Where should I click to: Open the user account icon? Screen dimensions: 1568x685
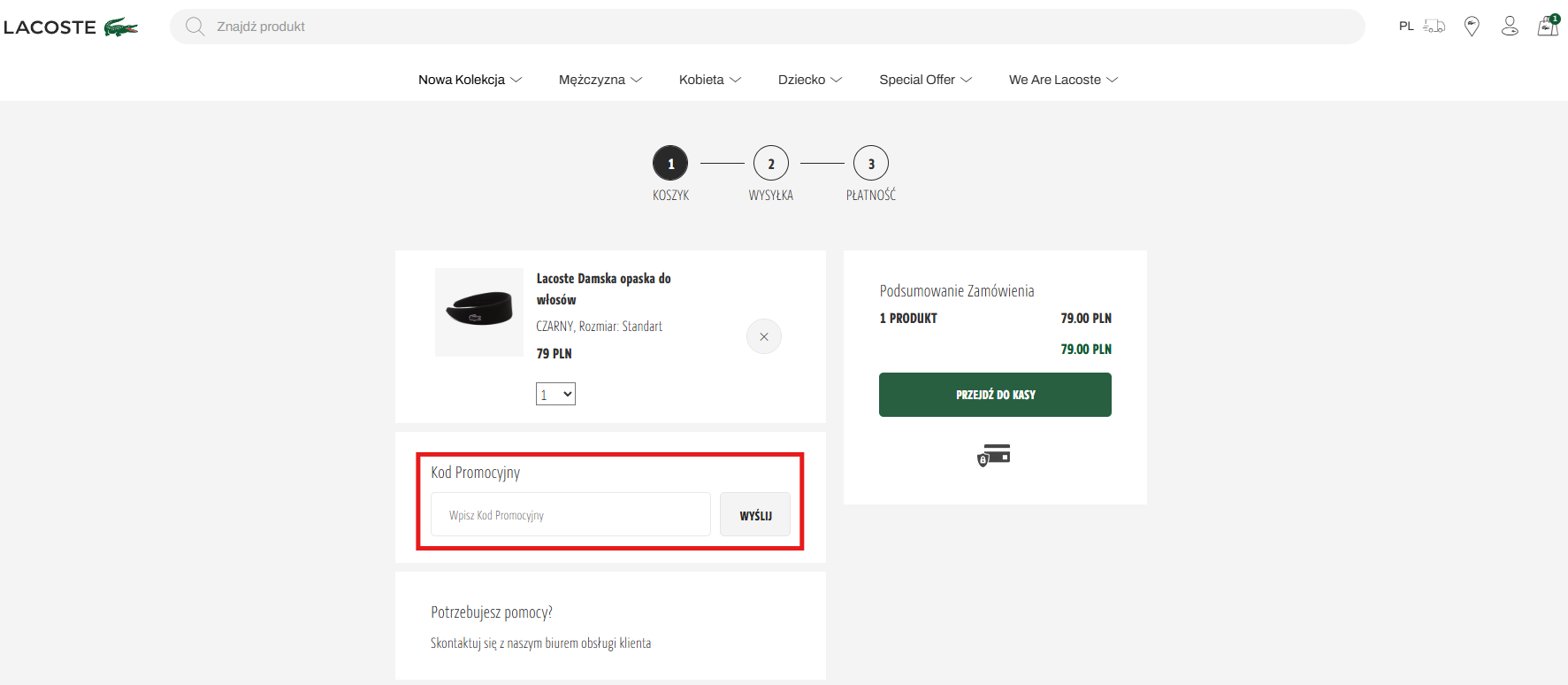[1510, 27]
